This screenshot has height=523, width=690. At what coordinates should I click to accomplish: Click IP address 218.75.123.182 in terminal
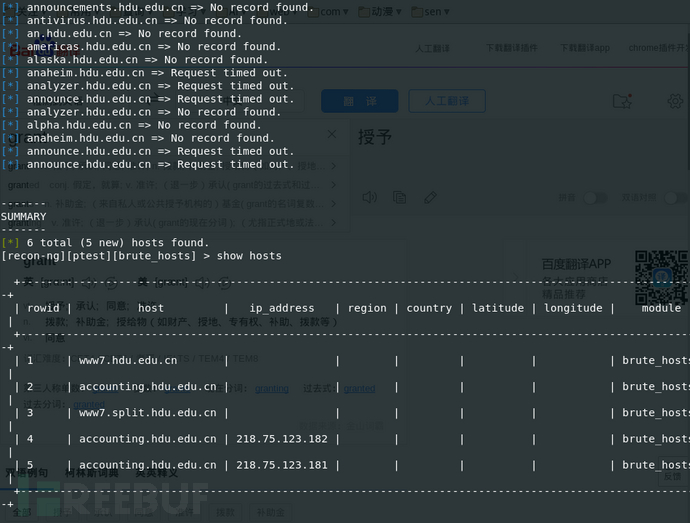(x=281, y=439)
